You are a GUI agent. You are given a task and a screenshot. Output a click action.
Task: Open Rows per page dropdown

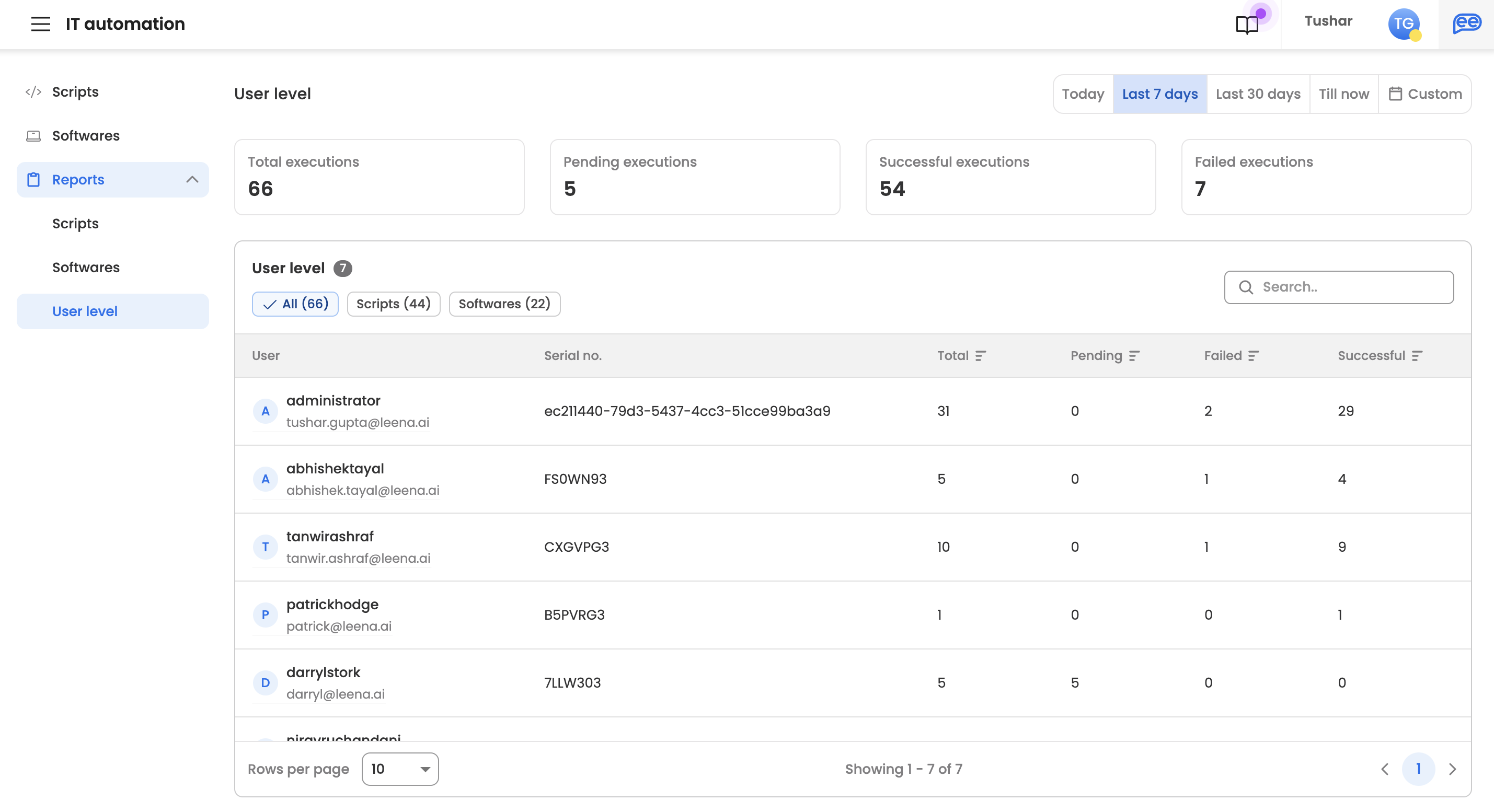[x=399, y=769]
